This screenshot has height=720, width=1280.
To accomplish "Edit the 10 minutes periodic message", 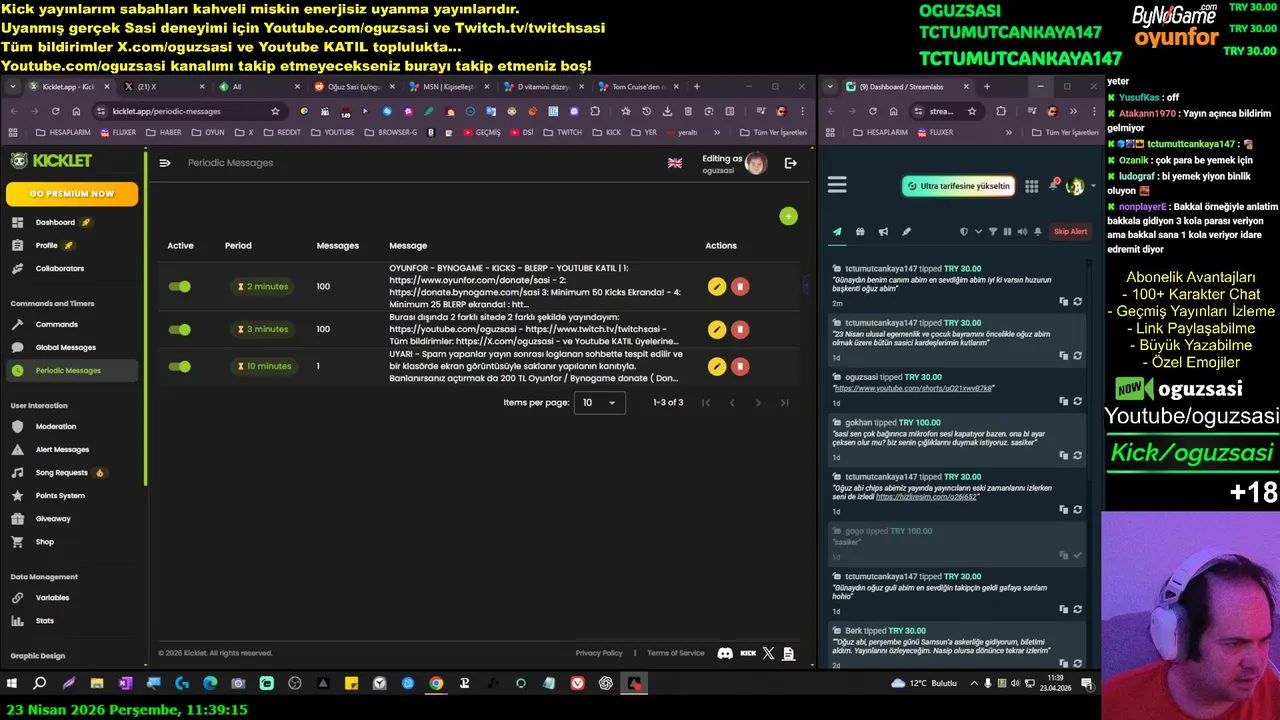I will (x=716, y=366).
